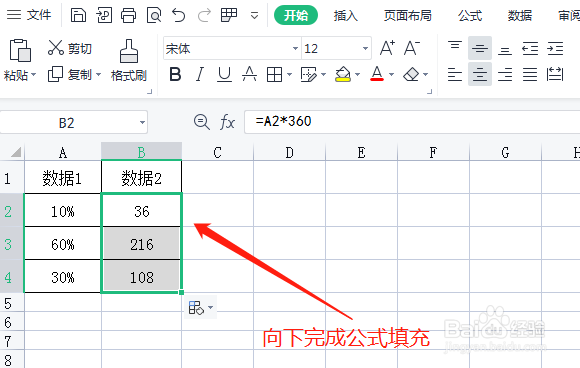Click the Name Box showing B2
The height and width of the screenshot is (368, 580).
74,122
